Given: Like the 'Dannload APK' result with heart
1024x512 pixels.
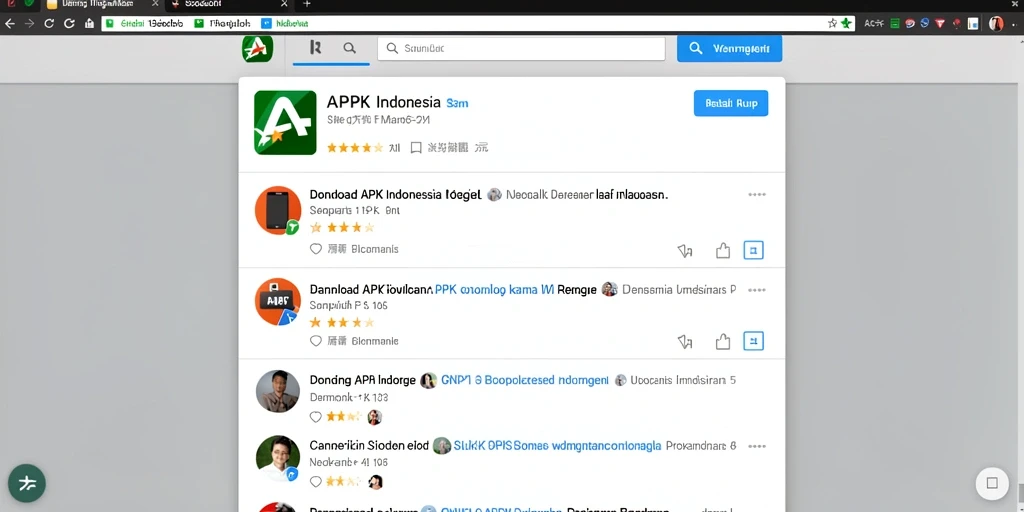Looking at the screenshot, I should 315,341.
